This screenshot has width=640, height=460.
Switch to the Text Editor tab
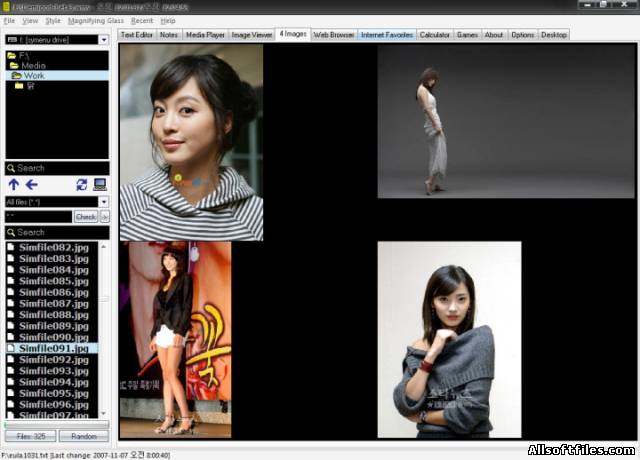coord(137,35)
